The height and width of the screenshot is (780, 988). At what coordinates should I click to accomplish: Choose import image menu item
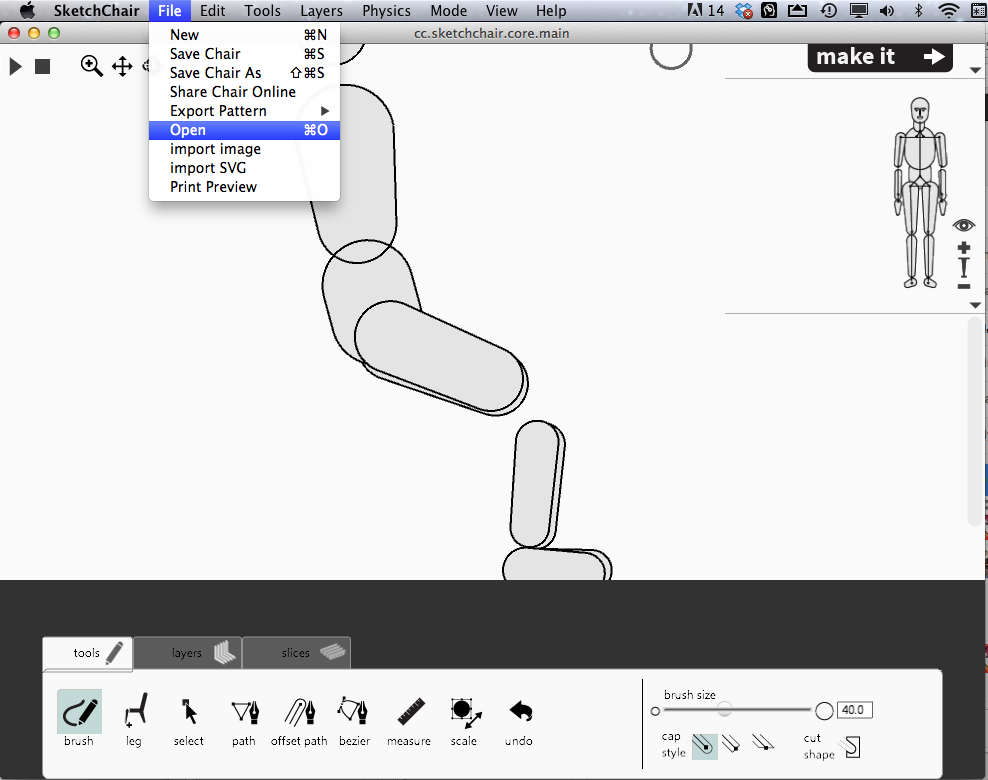coord(244,149)
